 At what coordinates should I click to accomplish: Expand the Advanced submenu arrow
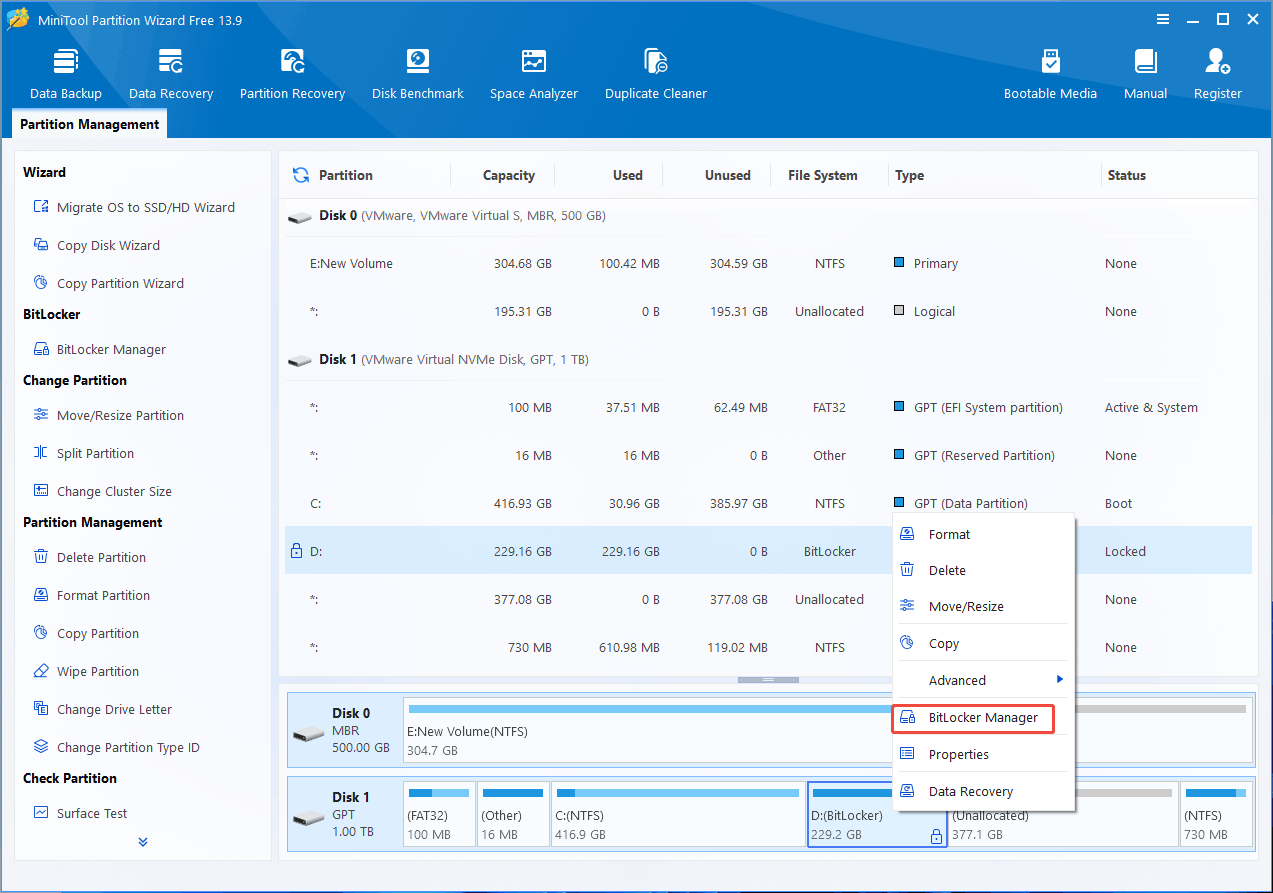(1060, 680)
